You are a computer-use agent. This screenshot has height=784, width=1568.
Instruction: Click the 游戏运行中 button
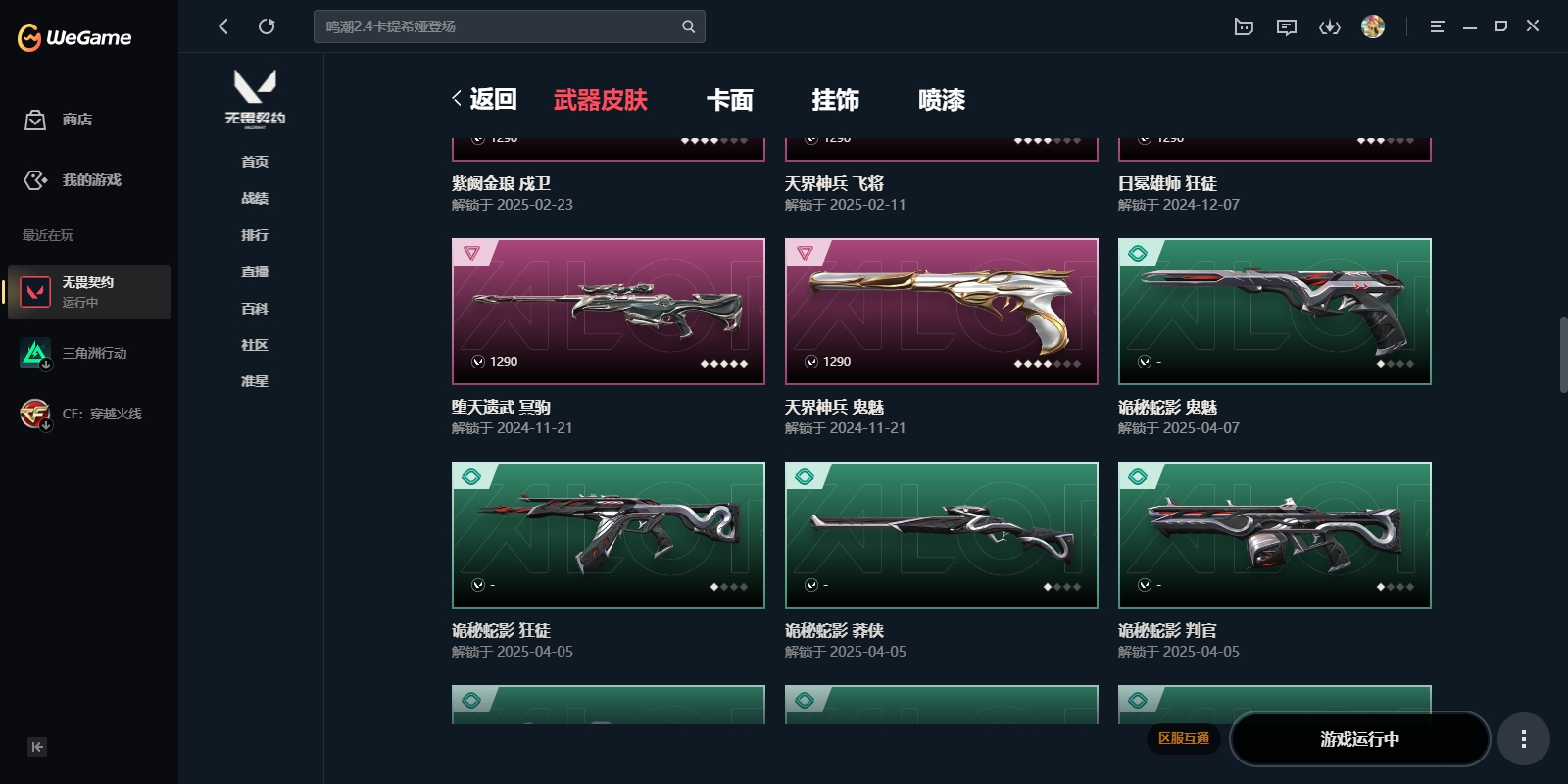click(x=1359, y=739)
